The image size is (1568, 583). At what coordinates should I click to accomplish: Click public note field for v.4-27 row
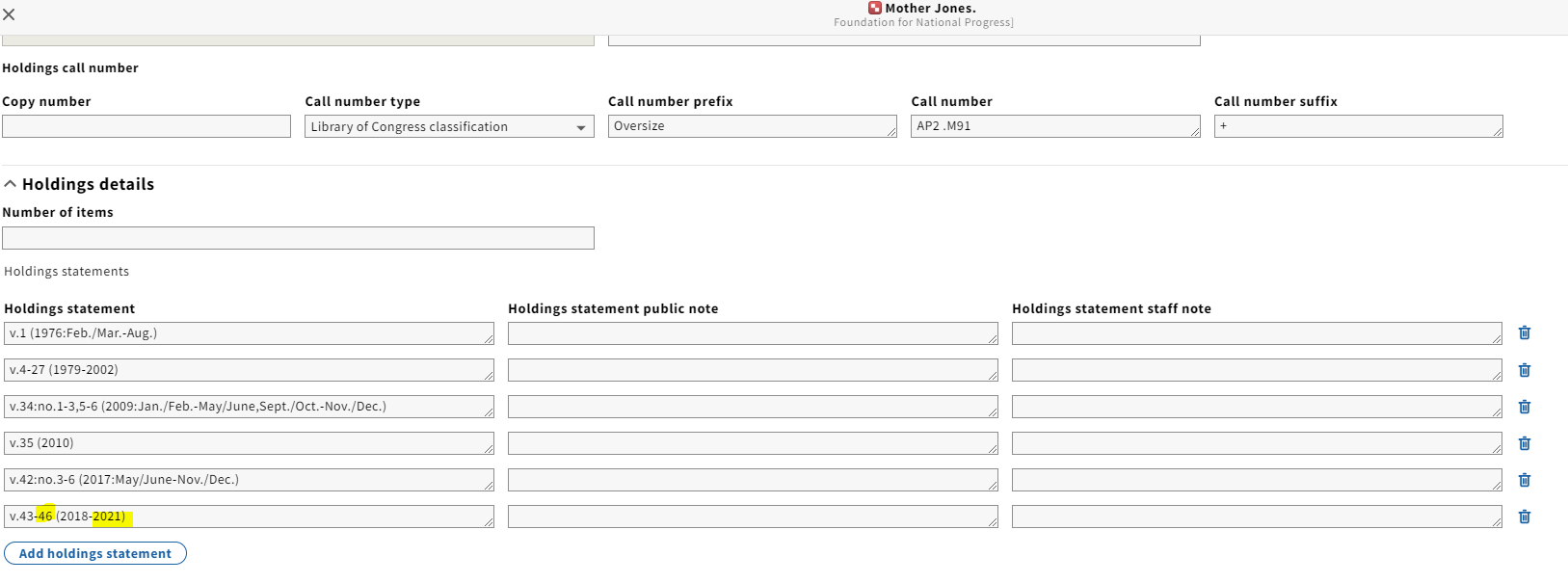pos(753,370)
